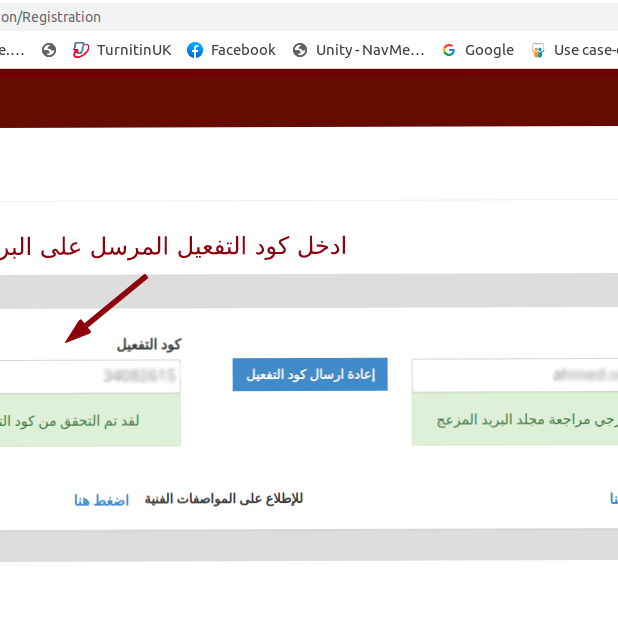Focus the address bar showing 'on/Registration'

300,17
